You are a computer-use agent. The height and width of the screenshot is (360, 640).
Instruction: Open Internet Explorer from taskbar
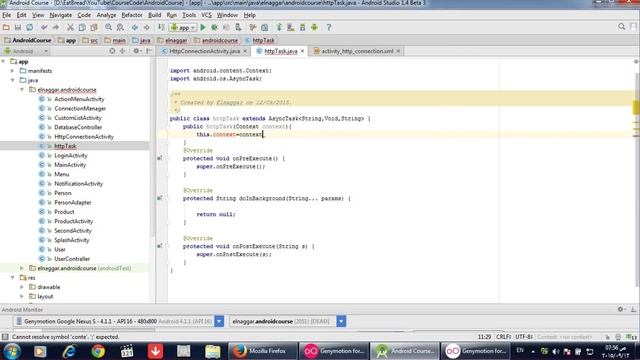(x=69, y=351)
